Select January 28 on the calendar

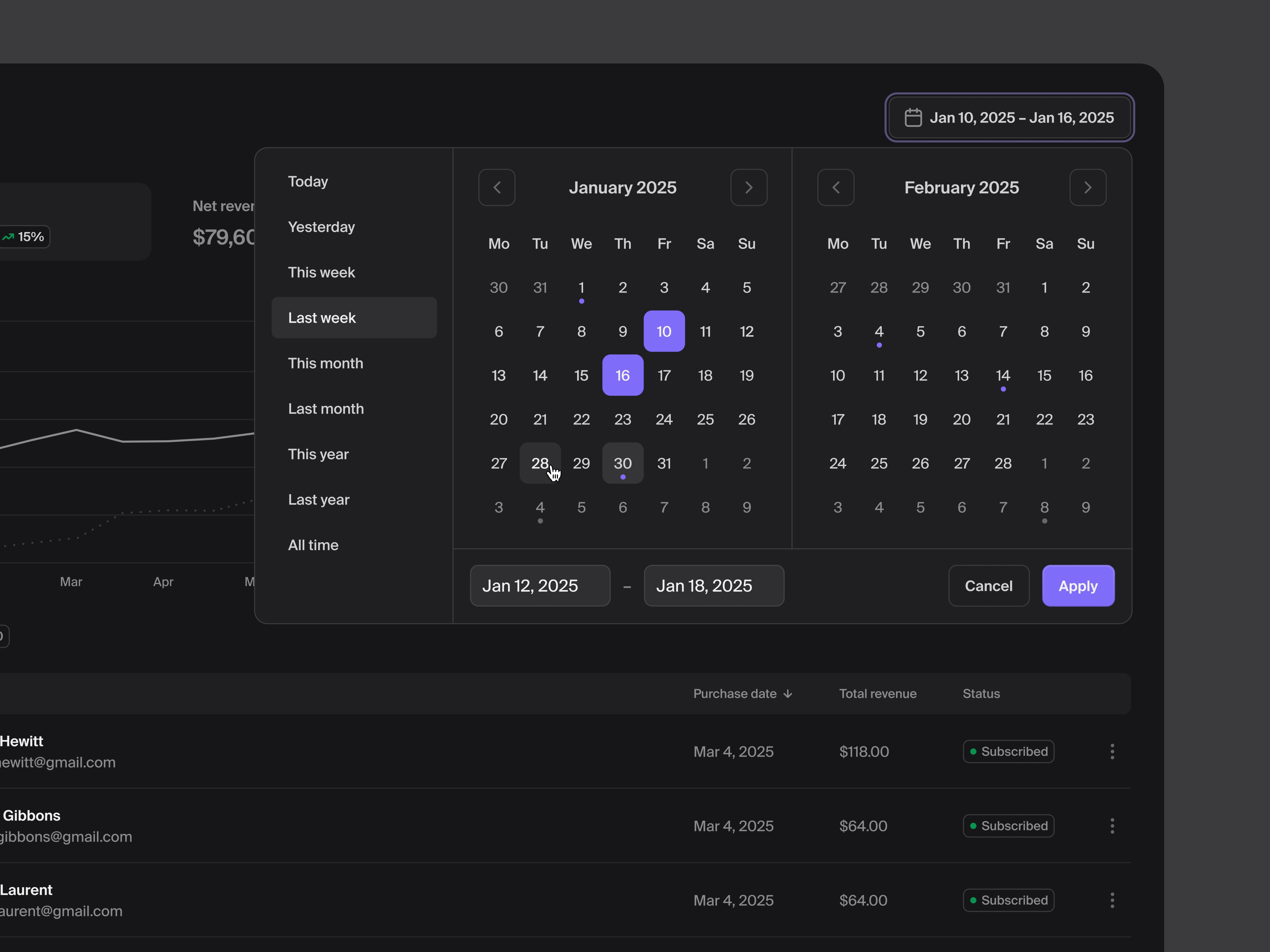540,463
